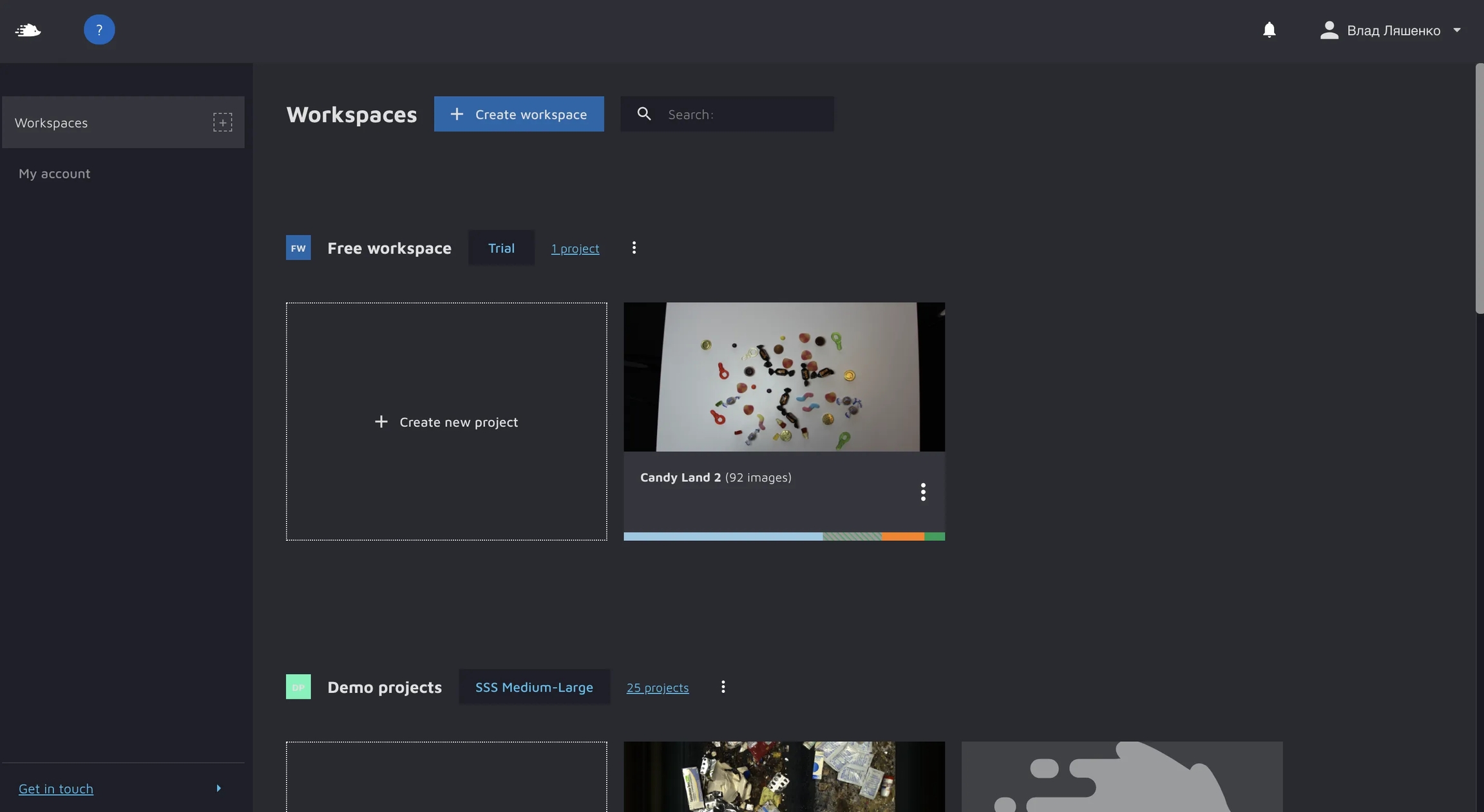The width and height of the screenshot is (1484, 812).
Task: Click the FW Free workspace avatar
Action: 298,248
